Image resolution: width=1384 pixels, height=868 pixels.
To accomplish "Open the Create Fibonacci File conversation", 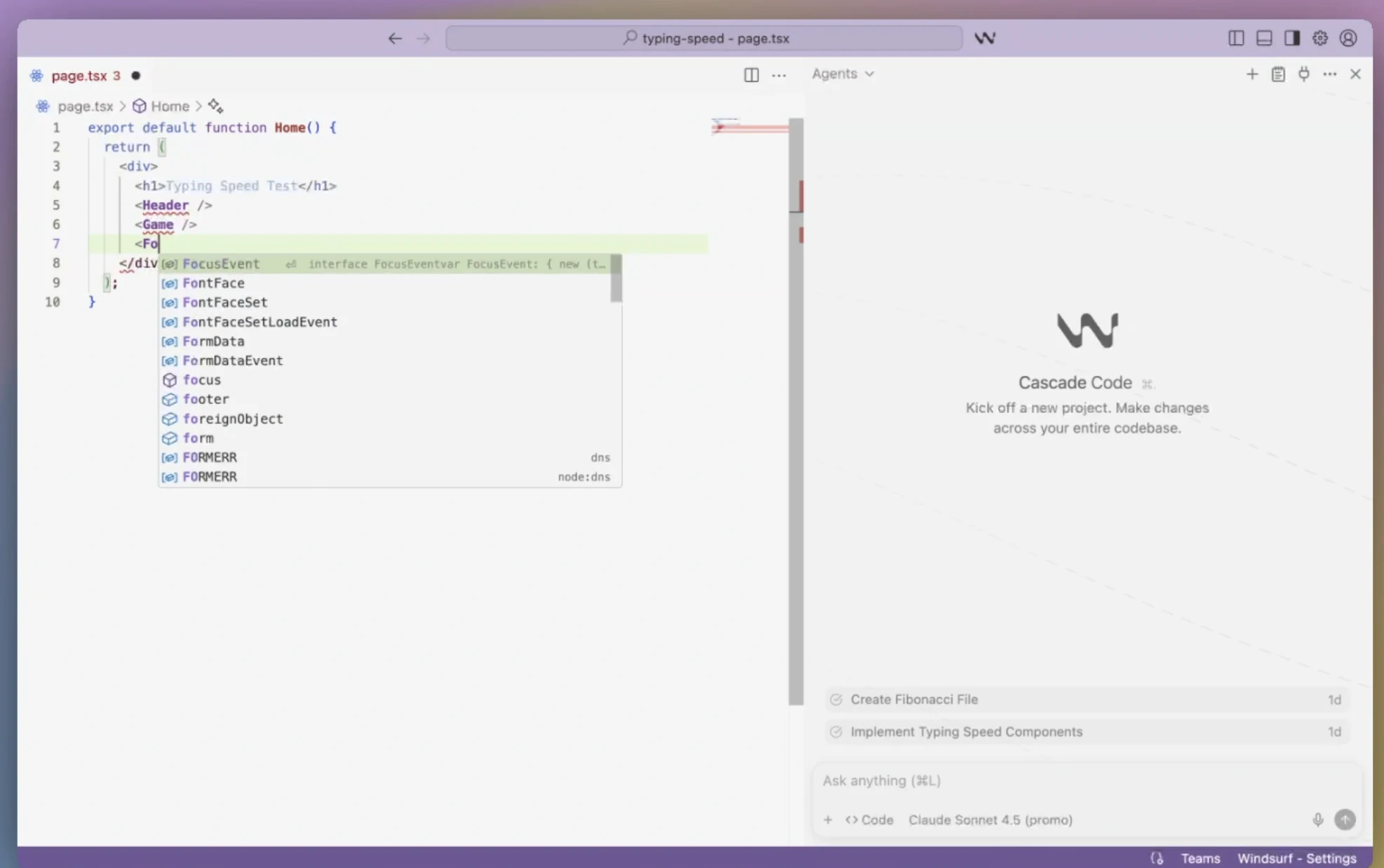I will pyautogui.click(x=1087, y=700).
